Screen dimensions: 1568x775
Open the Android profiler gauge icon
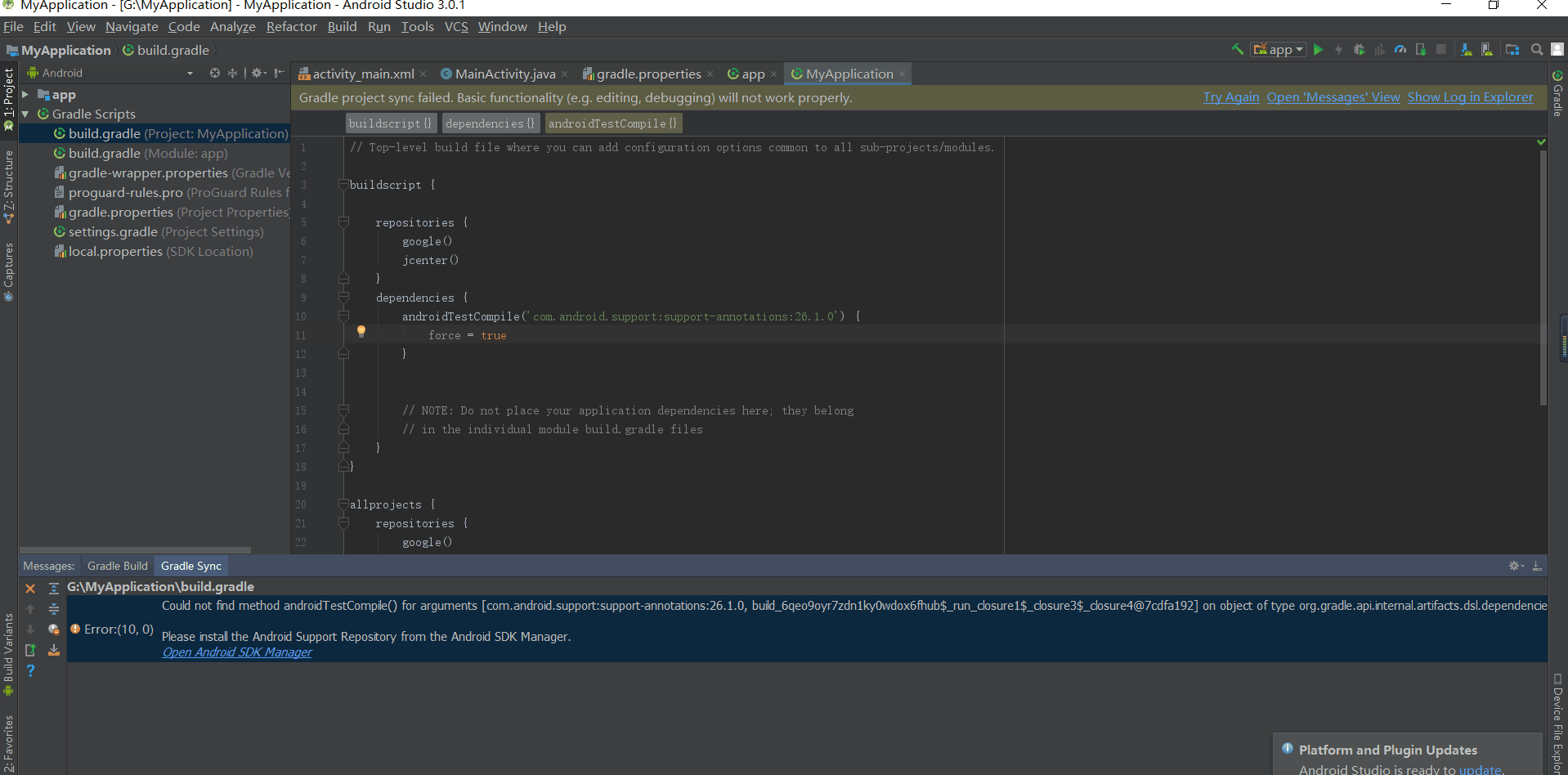click(x=1400, y=50)
